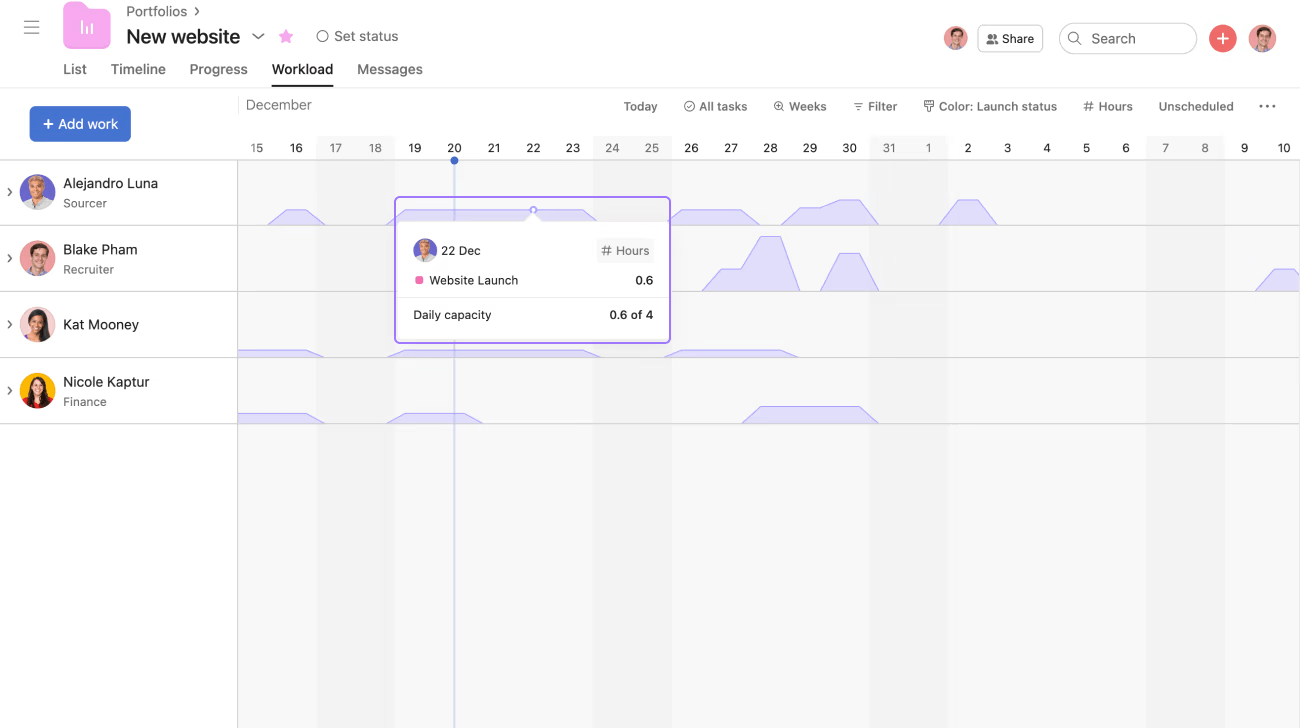Image resolution: width=1300 pixels, height=728 pixels.
Task: Click the red plus quick-add button
Action: click(x=1222, y=39)
